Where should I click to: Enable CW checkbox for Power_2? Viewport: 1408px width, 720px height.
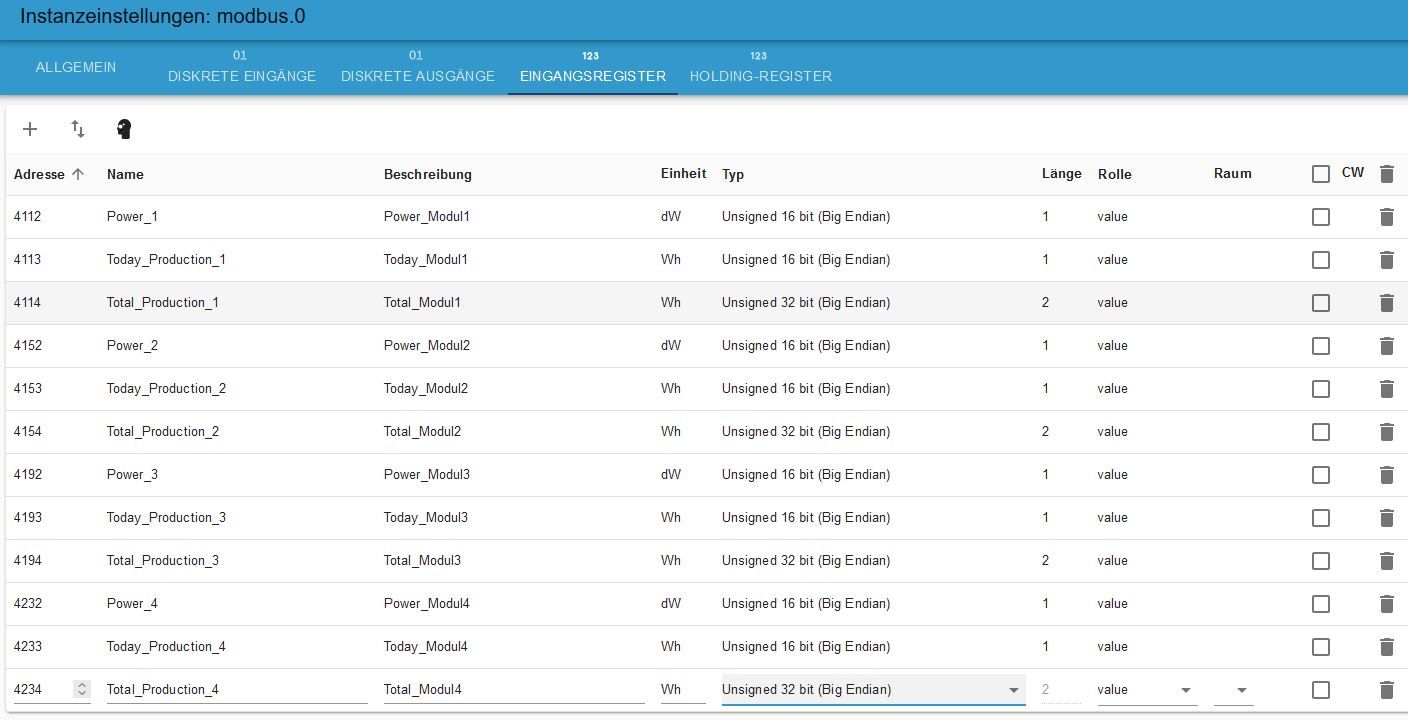click(1321, 346)
